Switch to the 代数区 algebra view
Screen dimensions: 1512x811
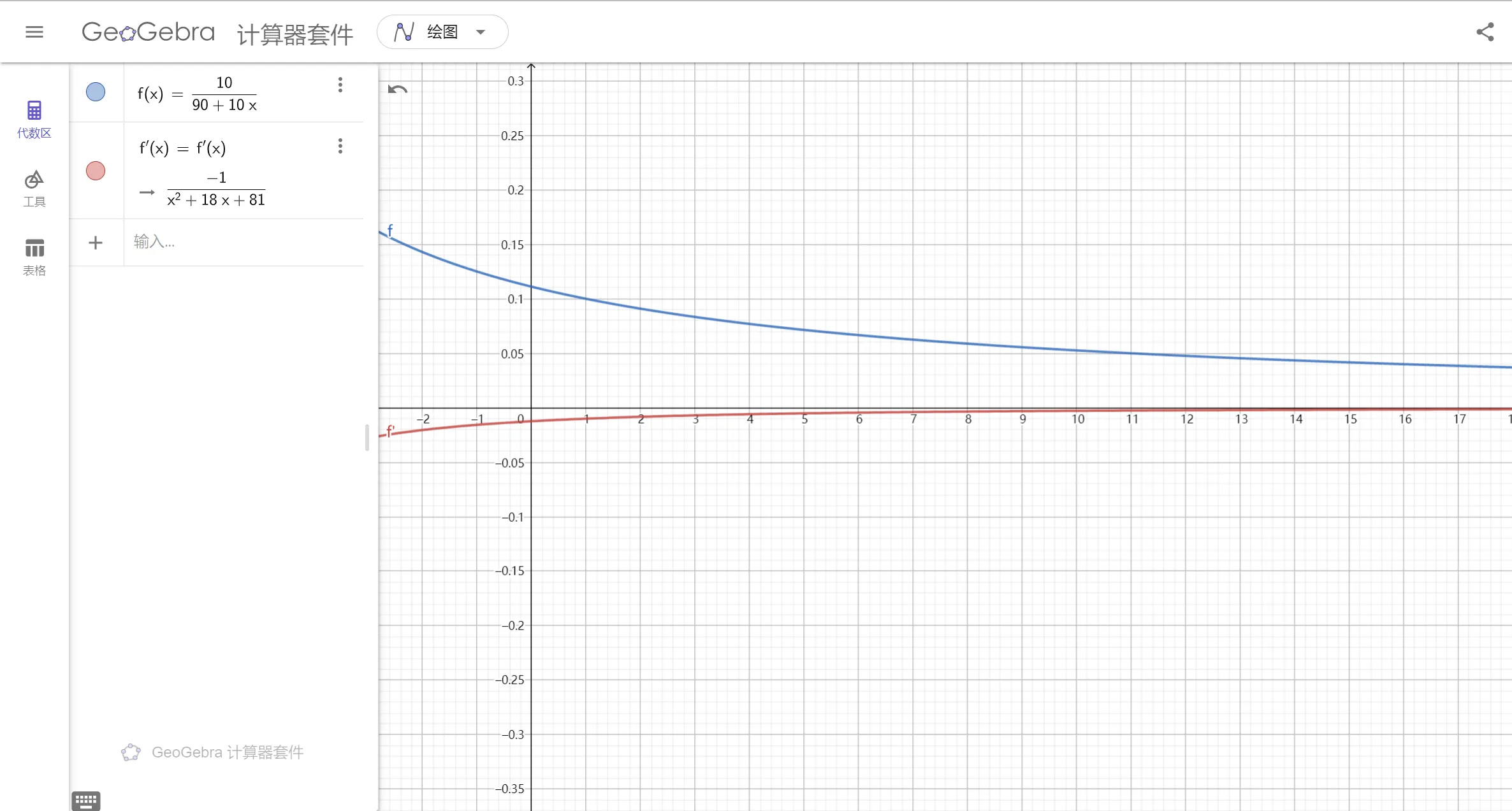coord(34,119)
